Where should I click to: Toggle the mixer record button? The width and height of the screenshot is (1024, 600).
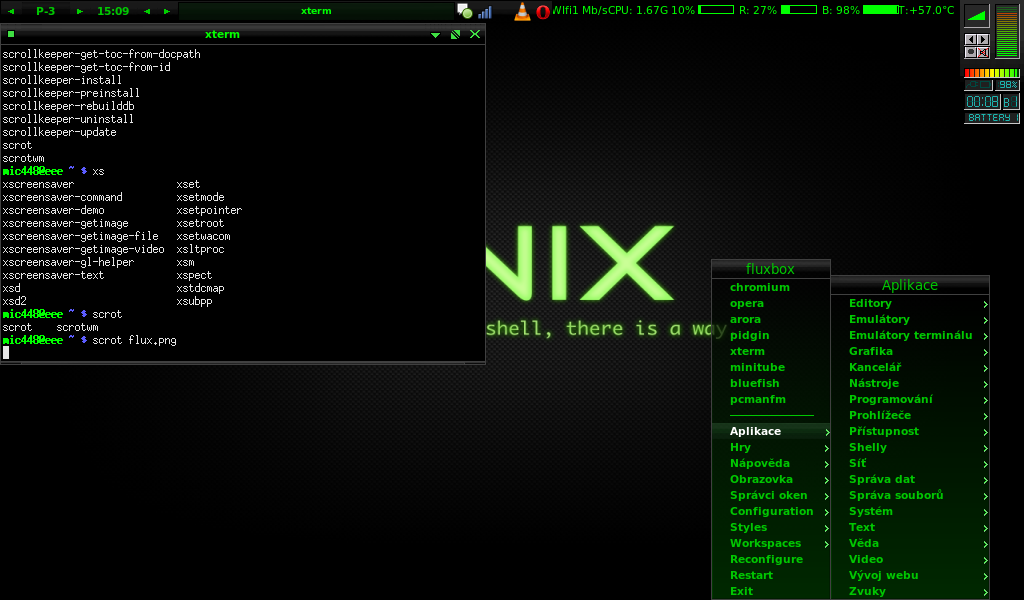970,52
